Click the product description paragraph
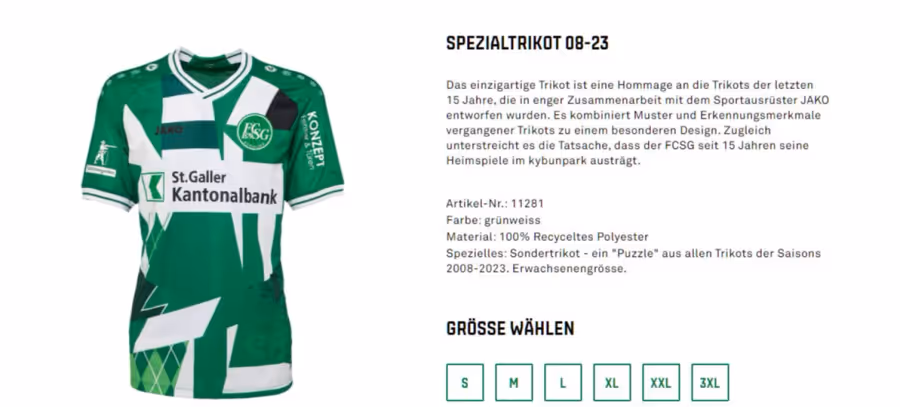900x407 pixels. (637, 123)
